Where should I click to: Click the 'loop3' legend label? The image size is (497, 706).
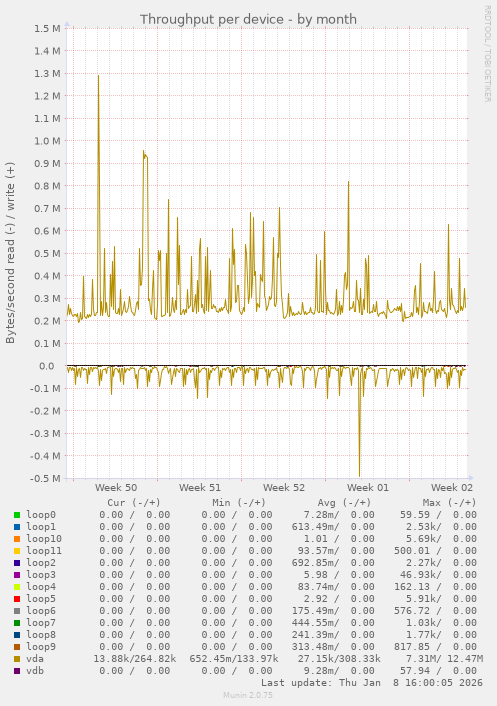coord(41,575)
